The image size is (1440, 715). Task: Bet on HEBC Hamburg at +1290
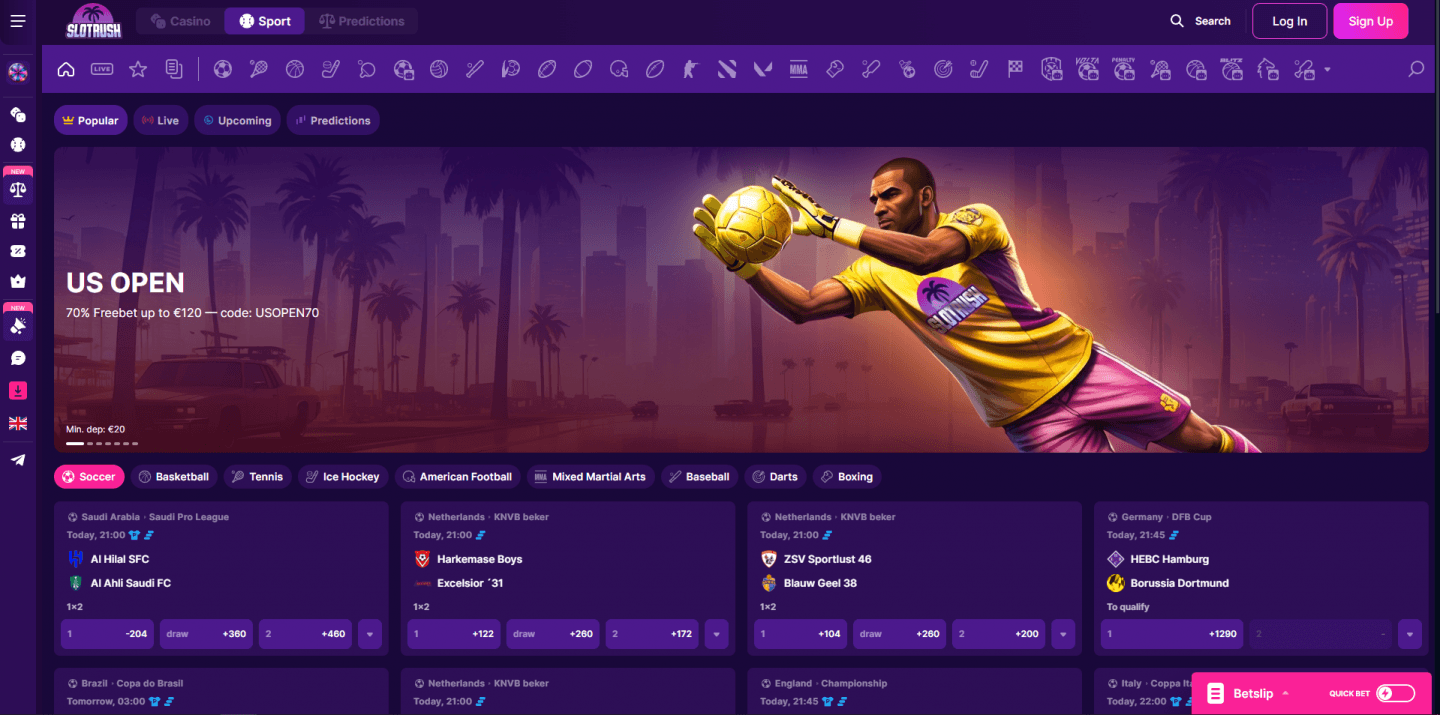[x=1172, y=634]
